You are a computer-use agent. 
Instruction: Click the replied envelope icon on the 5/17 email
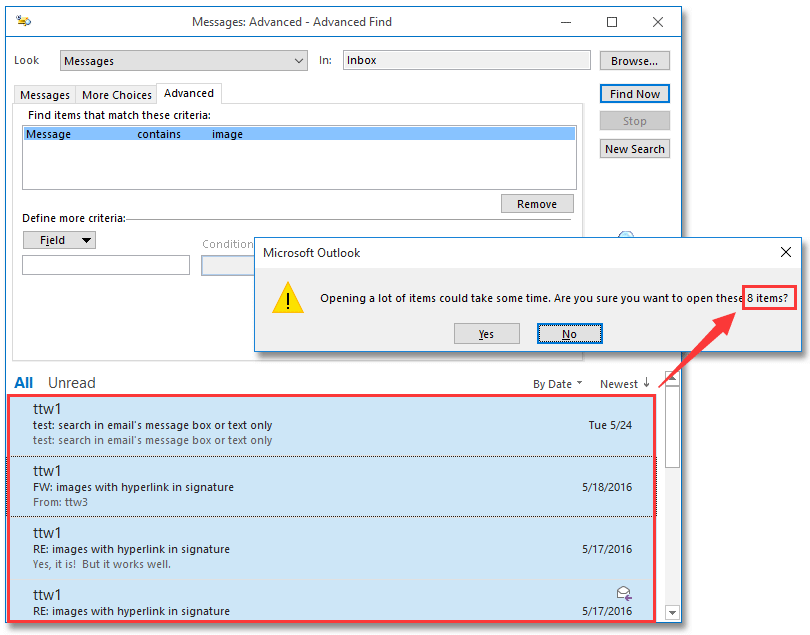click(623, 593)
